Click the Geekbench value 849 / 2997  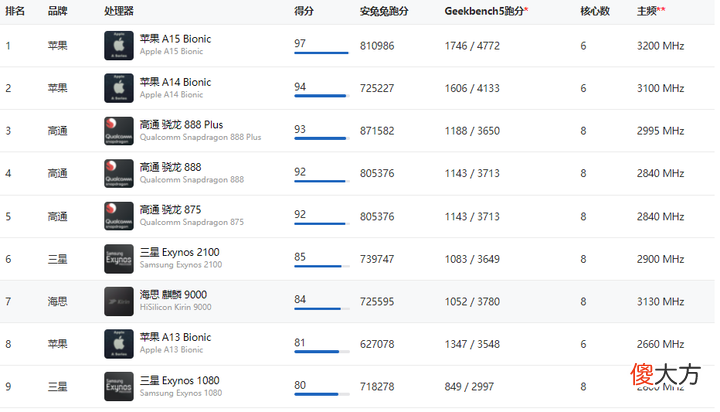click(x=469, y=387)
